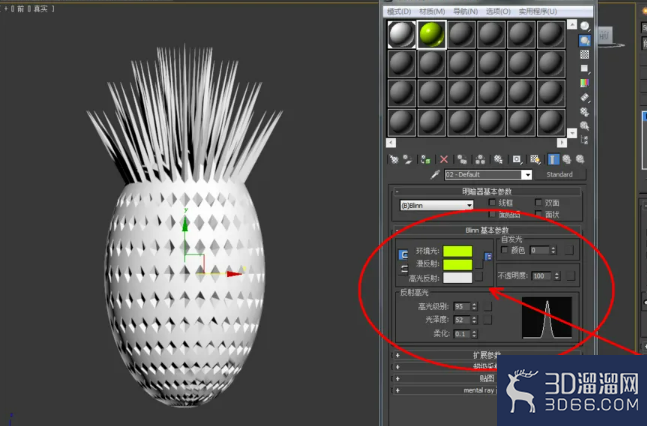The image size is (647, 426).
Task: Open 选项(O) menu
Action: [498, 12]
